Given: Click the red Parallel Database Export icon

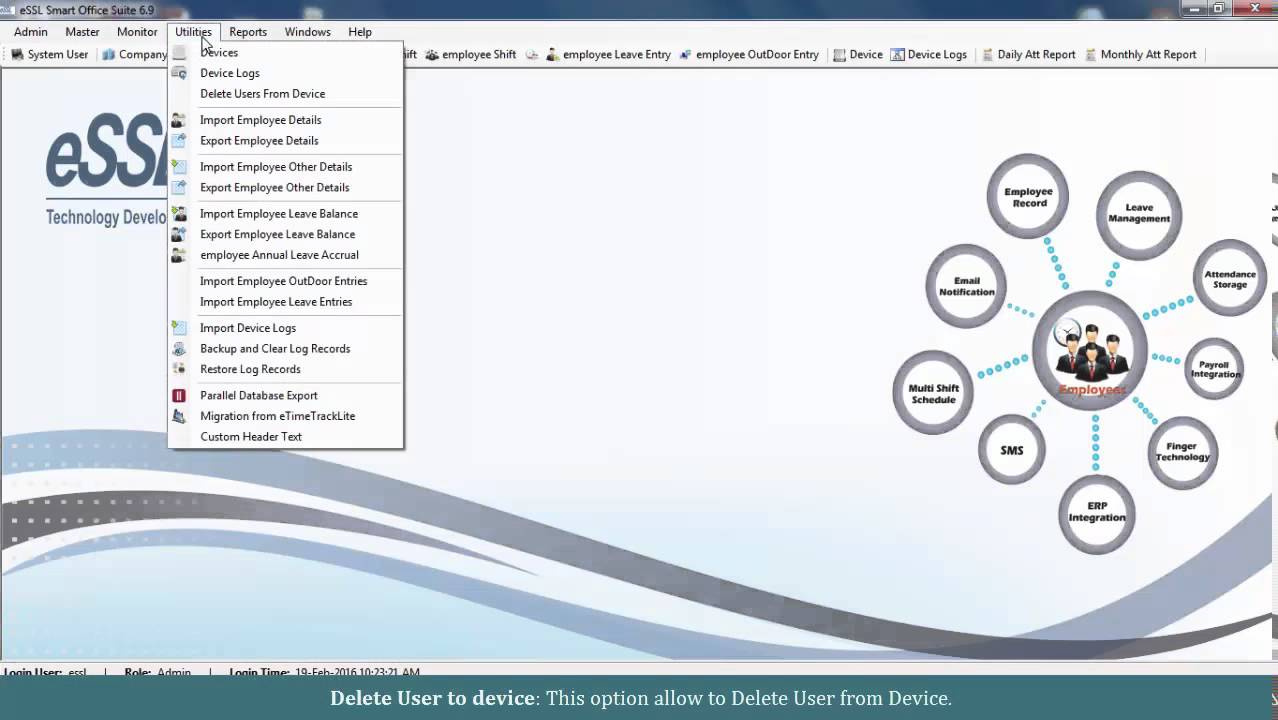Looking at the screenshot, I should tap(179, 396).
